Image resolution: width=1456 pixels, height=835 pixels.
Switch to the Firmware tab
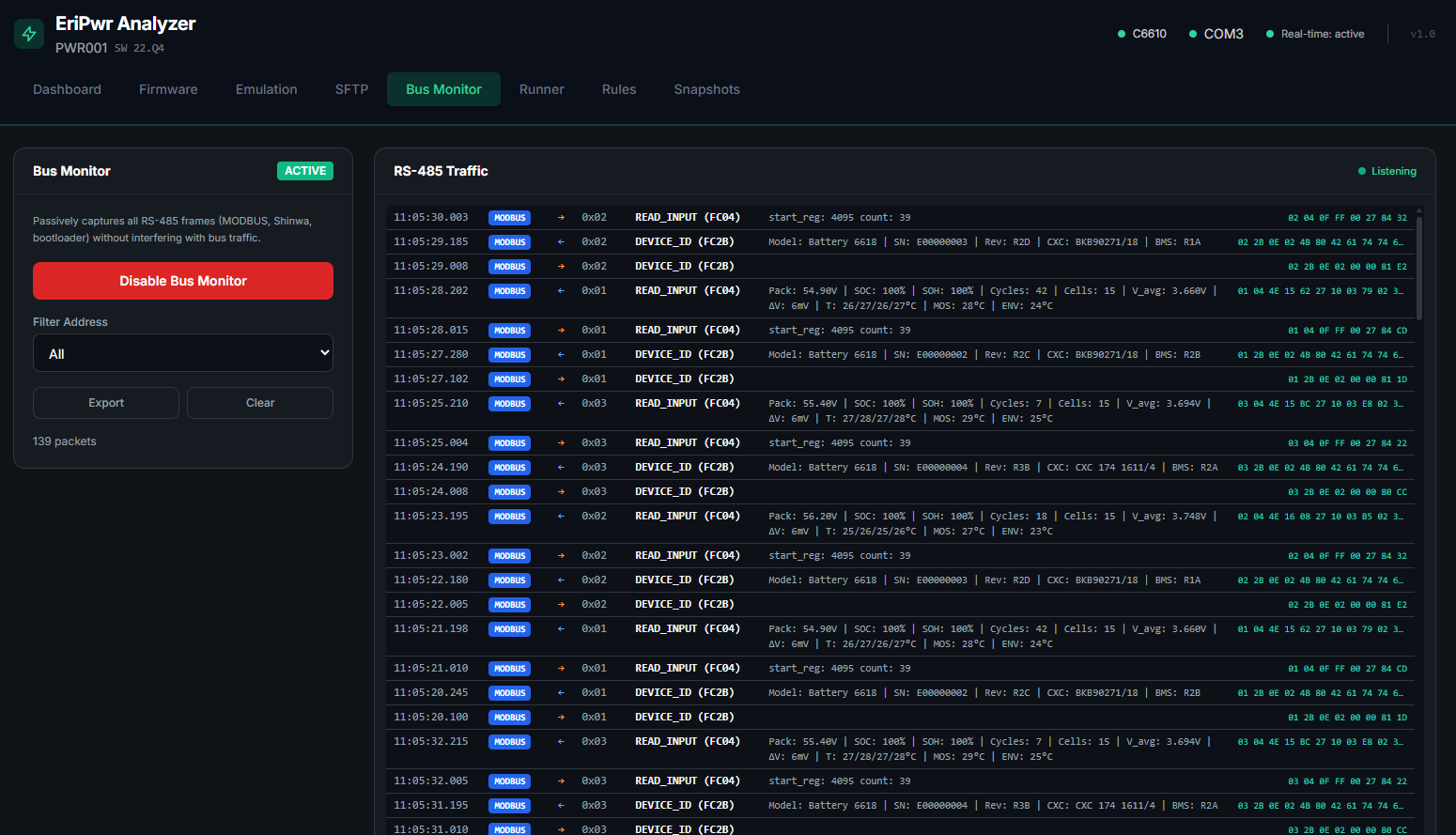click(x=168, y=89)
